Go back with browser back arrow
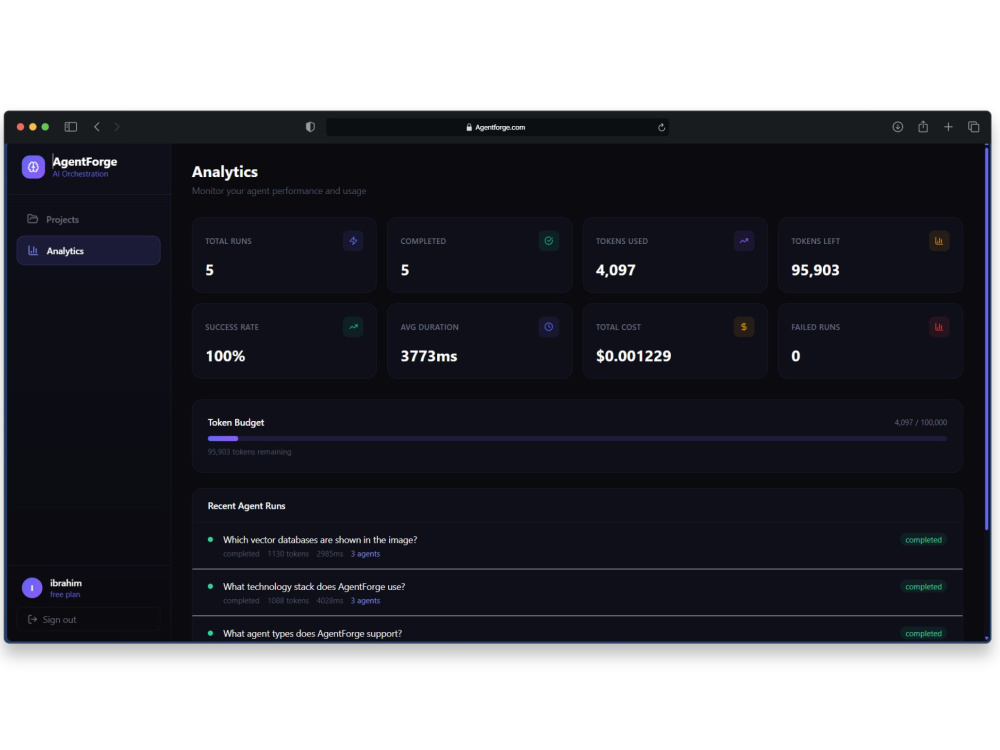 [x=97, y=127]
